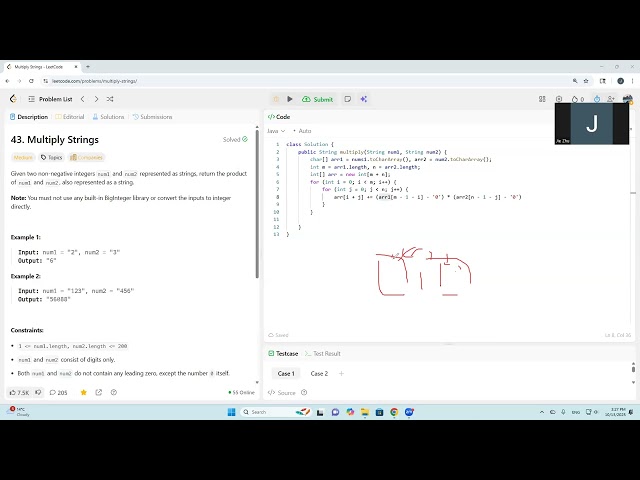Reload the page in the browser
The width and height of the screenshot is (640, 480).
[x=31, y=81]
